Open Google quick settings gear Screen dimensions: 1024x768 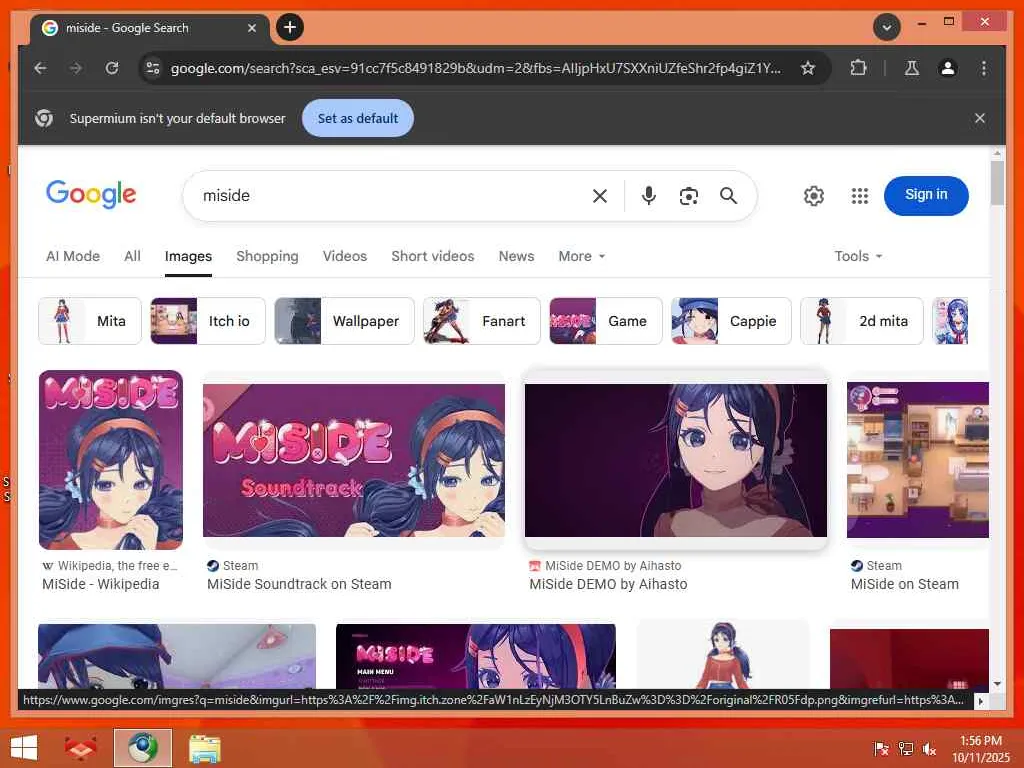point(814,195)
